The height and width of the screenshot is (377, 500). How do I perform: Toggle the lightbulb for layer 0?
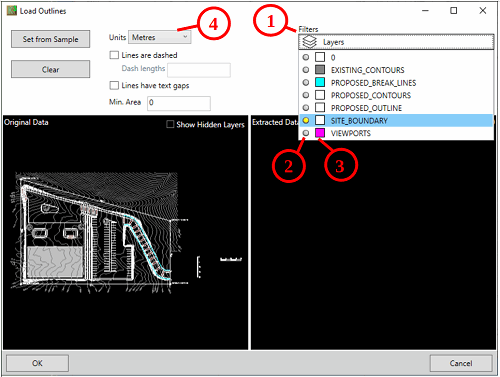(306, 57)
